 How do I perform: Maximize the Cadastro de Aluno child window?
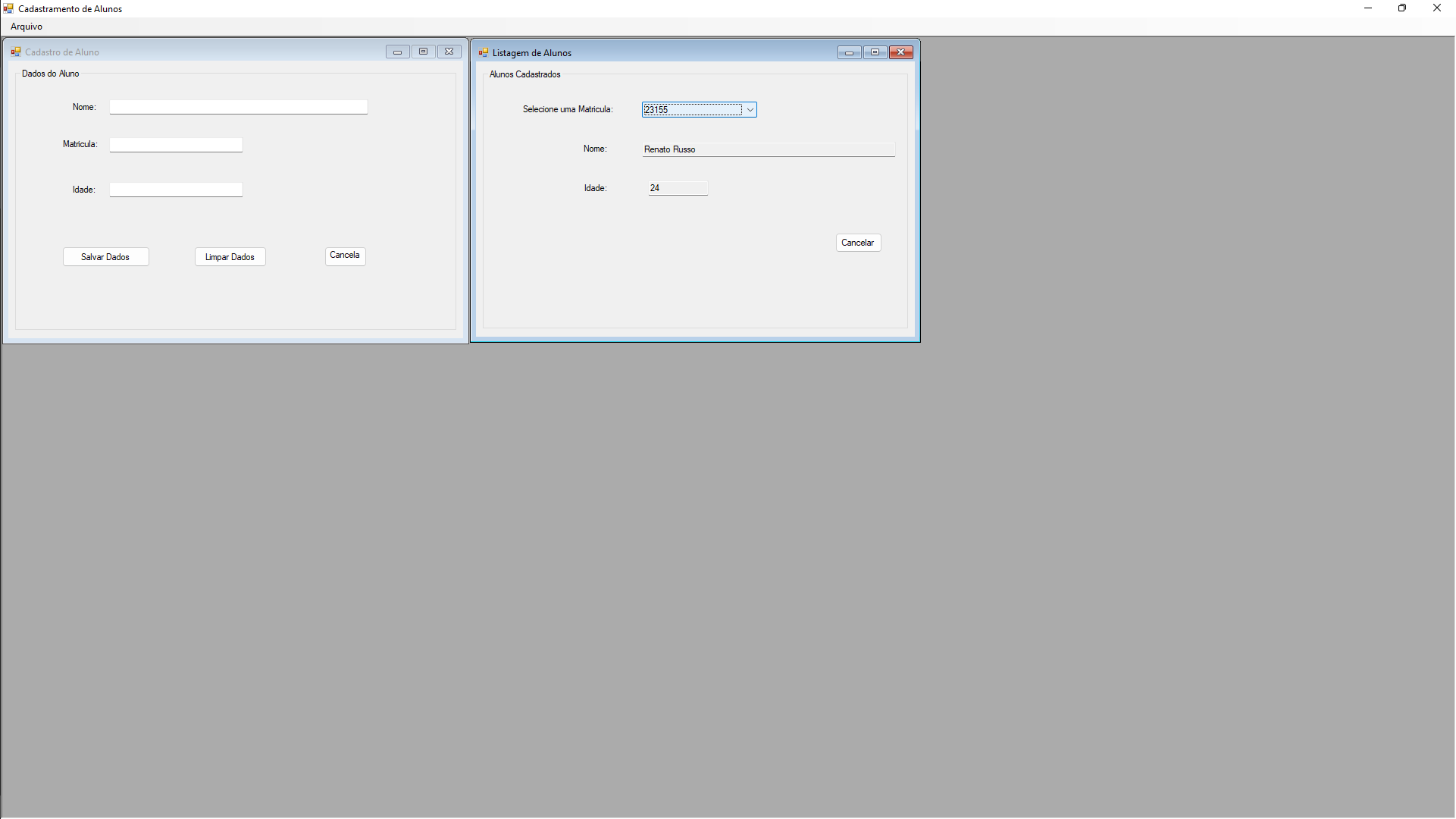[423, 52]
